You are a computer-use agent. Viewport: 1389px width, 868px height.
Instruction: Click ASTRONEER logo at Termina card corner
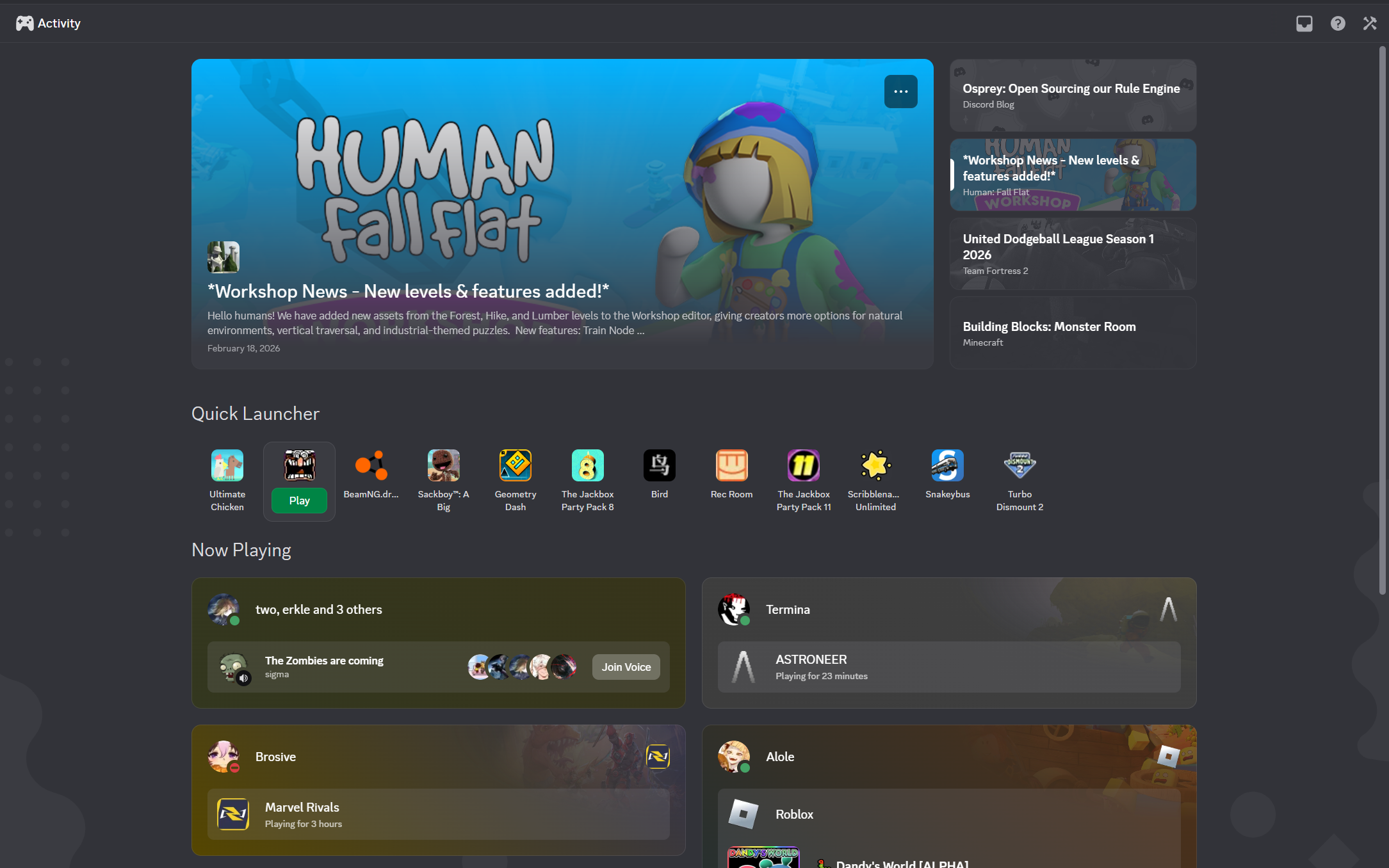[x=1168, y=609]
